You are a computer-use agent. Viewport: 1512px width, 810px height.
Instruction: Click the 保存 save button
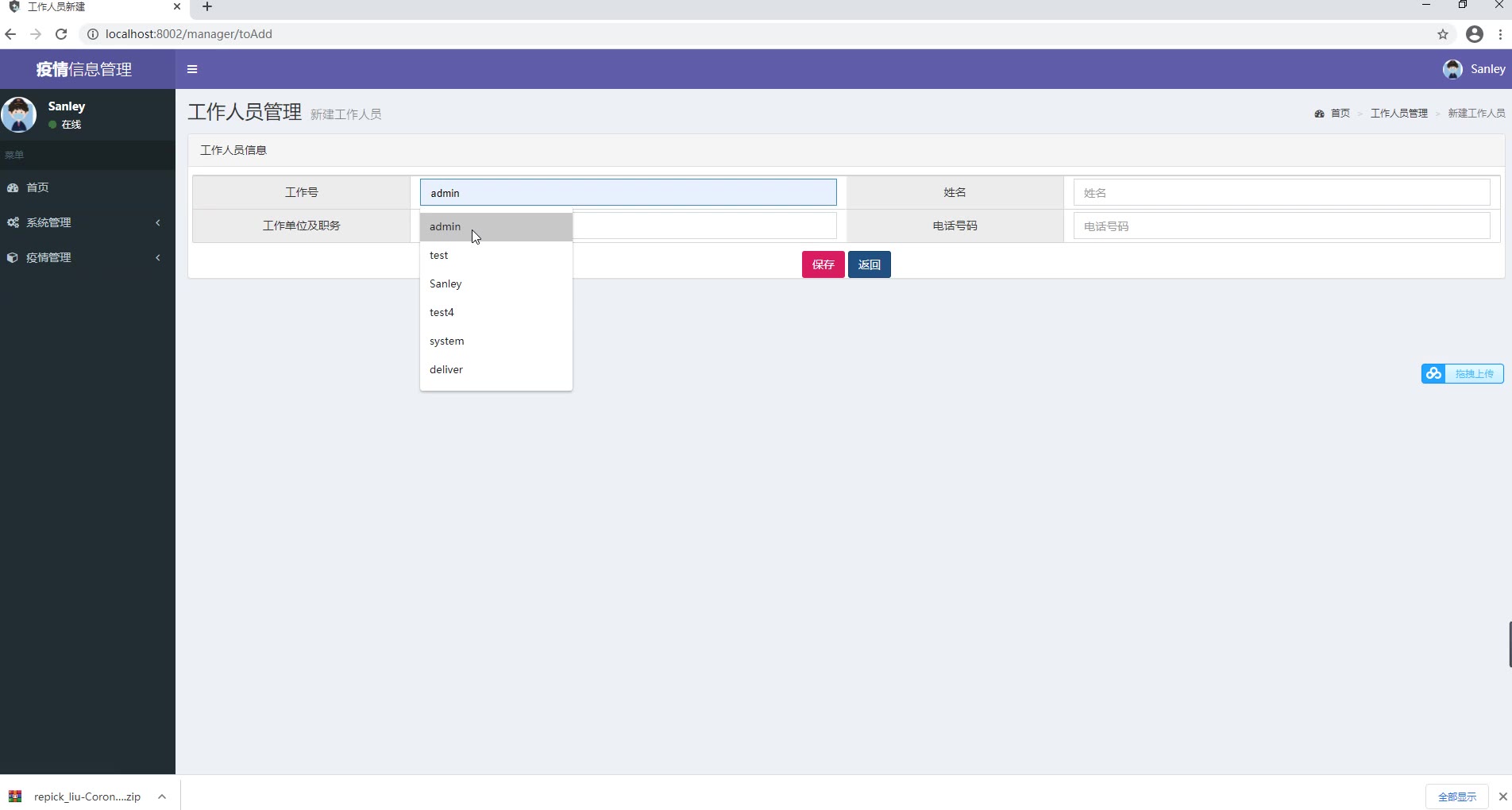pos(823,264)
